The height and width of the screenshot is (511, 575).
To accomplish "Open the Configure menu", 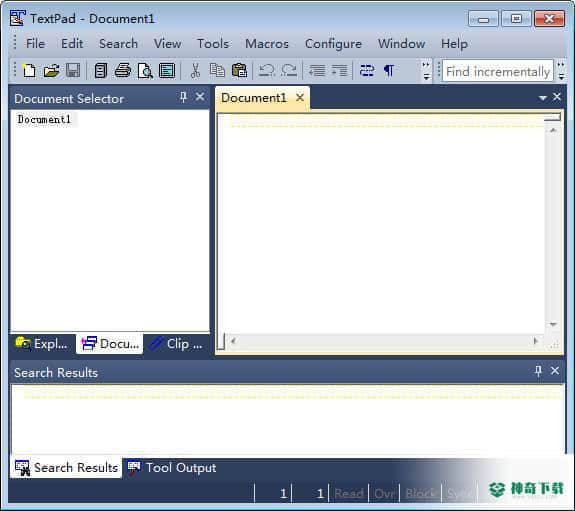I will click(333, 44).
